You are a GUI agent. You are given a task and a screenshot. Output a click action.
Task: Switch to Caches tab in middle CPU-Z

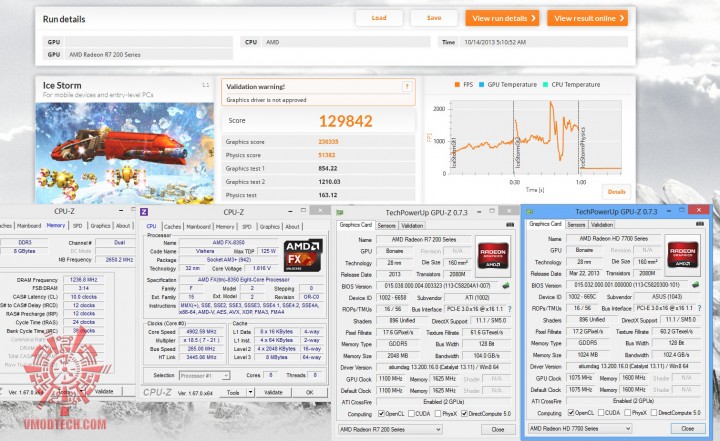pos(172,226)
